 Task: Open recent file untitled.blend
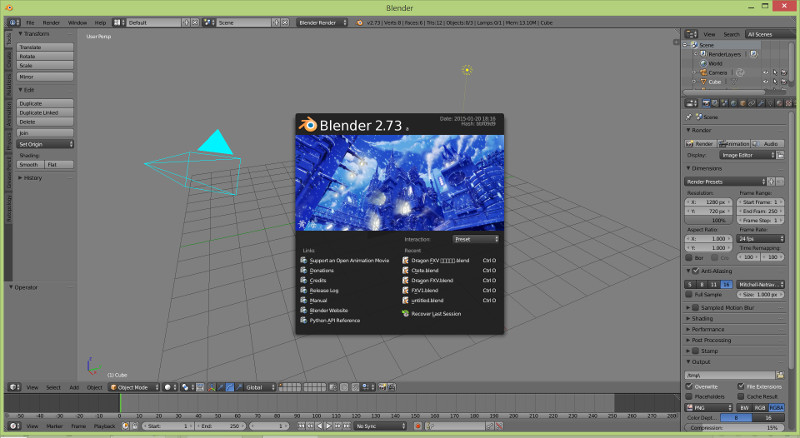pos(428,301)
